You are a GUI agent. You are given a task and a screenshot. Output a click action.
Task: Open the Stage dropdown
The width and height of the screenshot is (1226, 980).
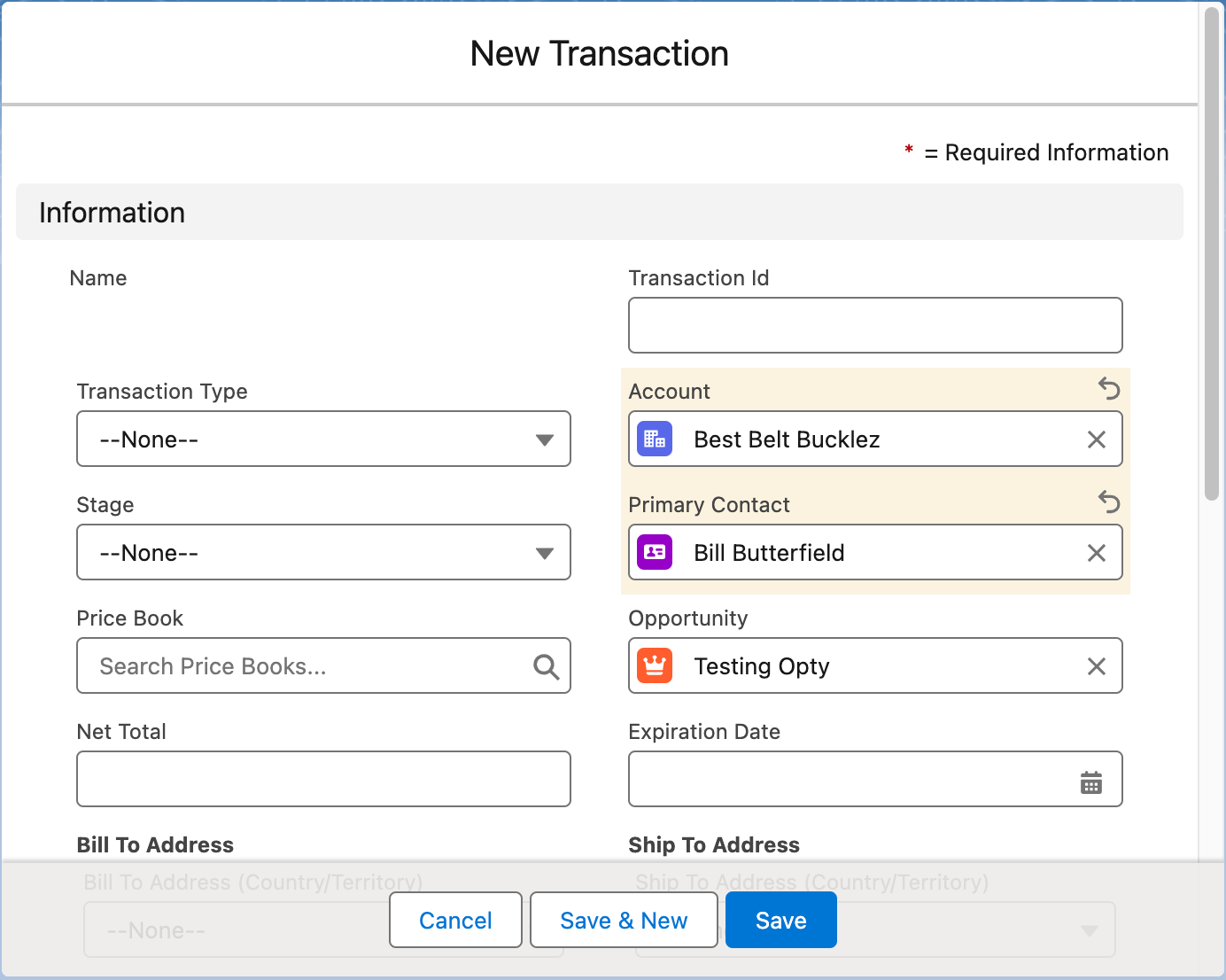[x=323, y=552]
